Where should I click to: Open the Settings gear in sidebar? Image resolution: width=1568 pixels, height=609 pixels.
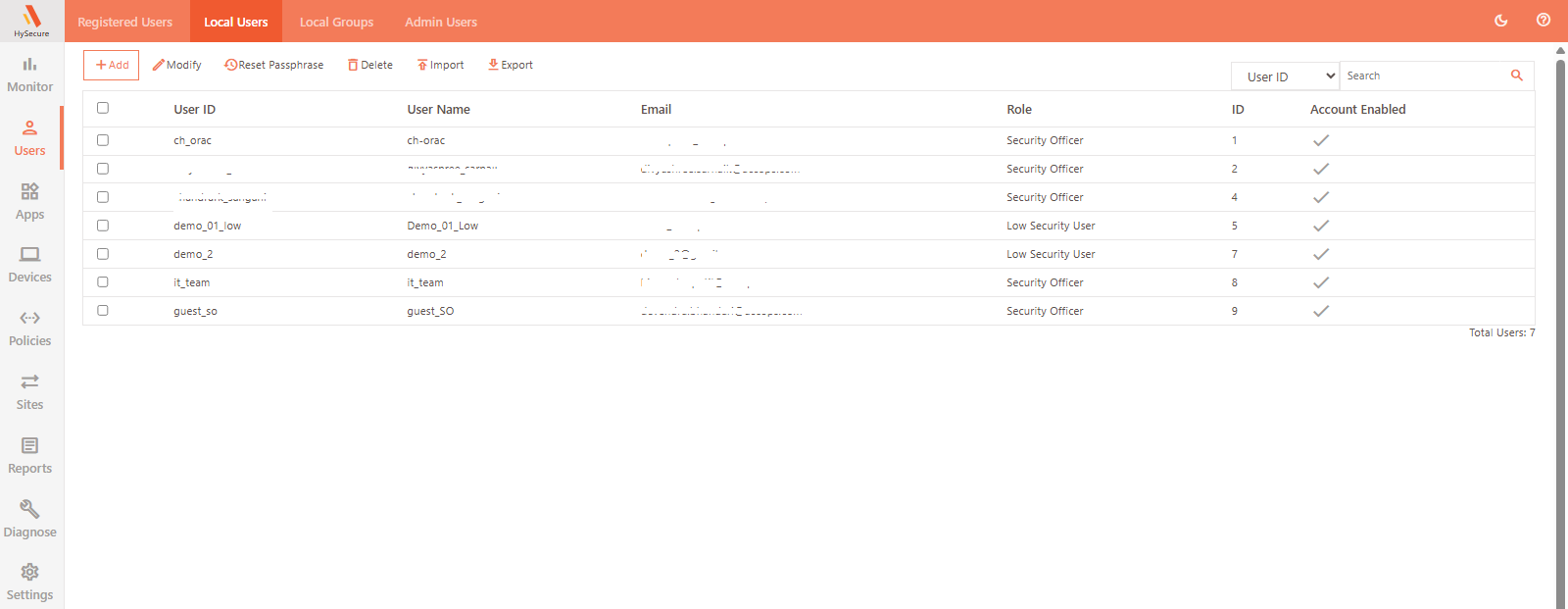(30, 572)
